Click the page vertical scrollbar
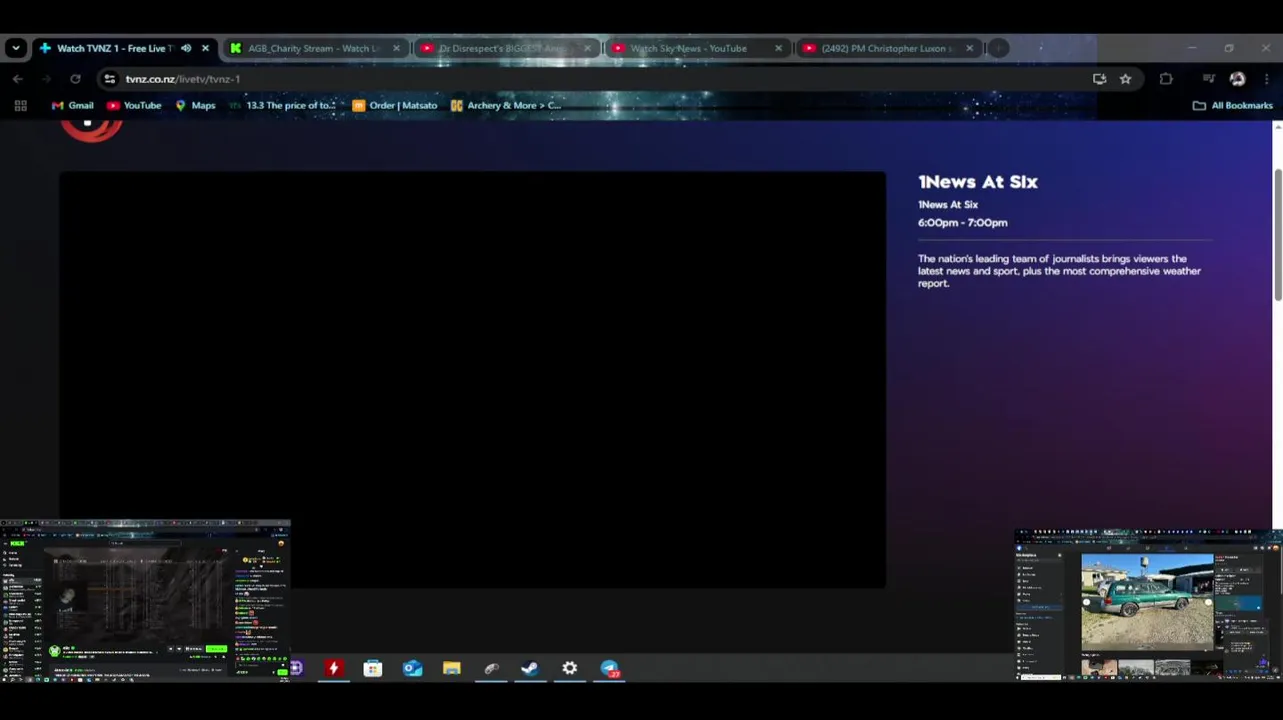The image size is (1283, 720). pos(1277,234)
